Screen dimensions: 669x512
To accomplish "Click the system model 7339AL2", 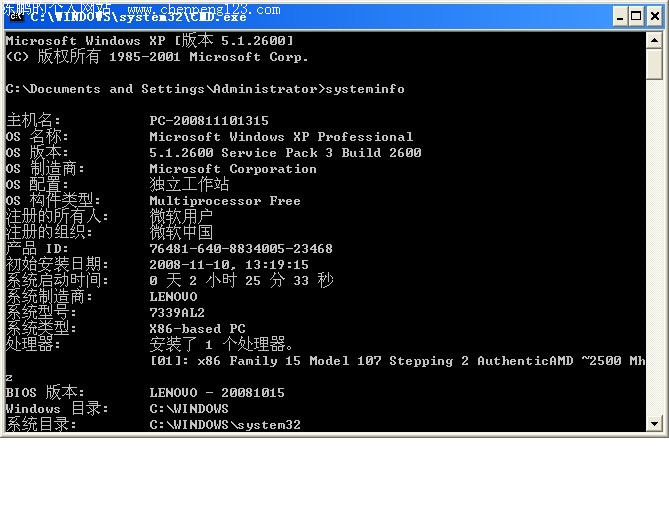I will pos(177,313).
